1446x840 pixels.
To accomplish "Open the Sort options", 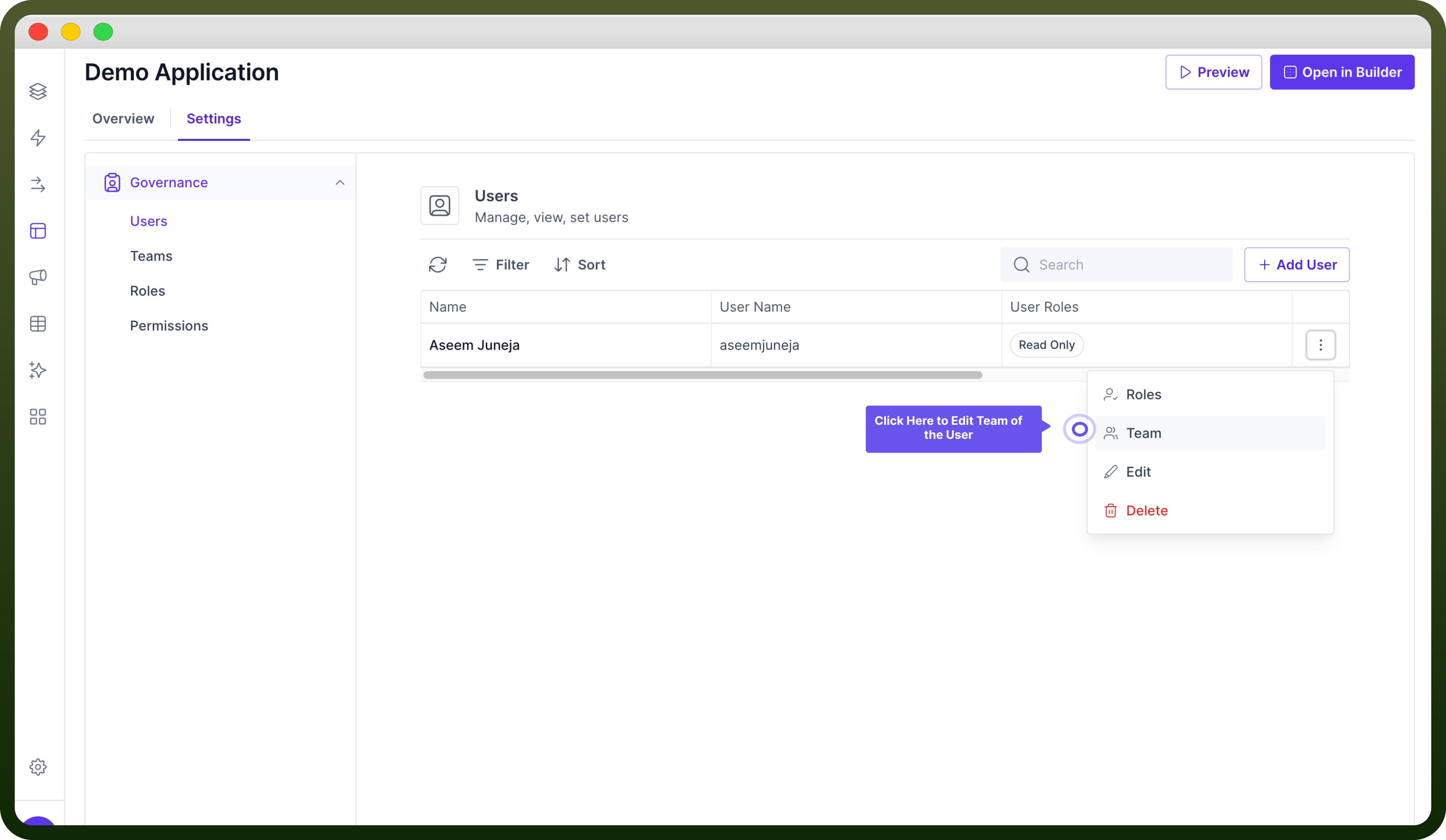I will point(580,264).
